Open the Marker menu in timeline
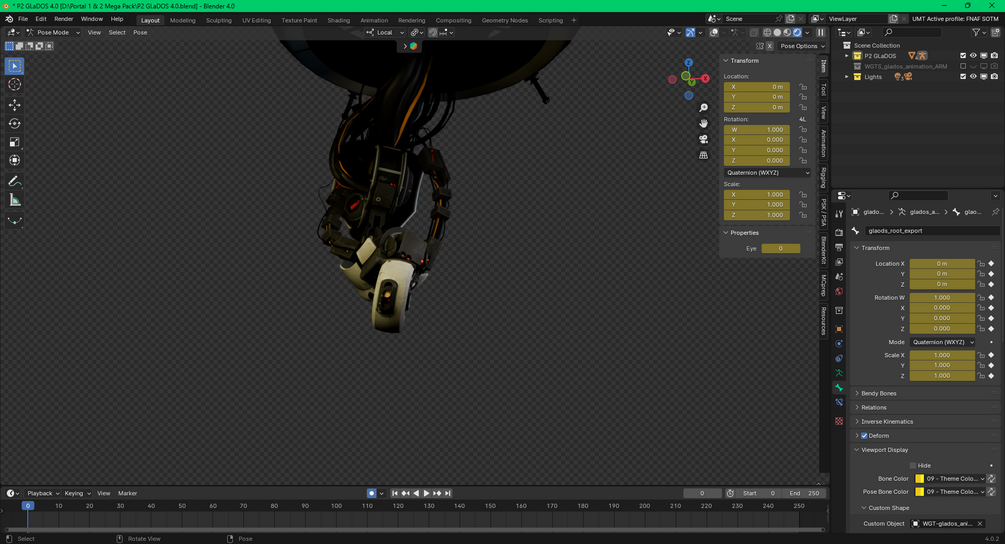 pyautogui.click(x=128, y=493)
